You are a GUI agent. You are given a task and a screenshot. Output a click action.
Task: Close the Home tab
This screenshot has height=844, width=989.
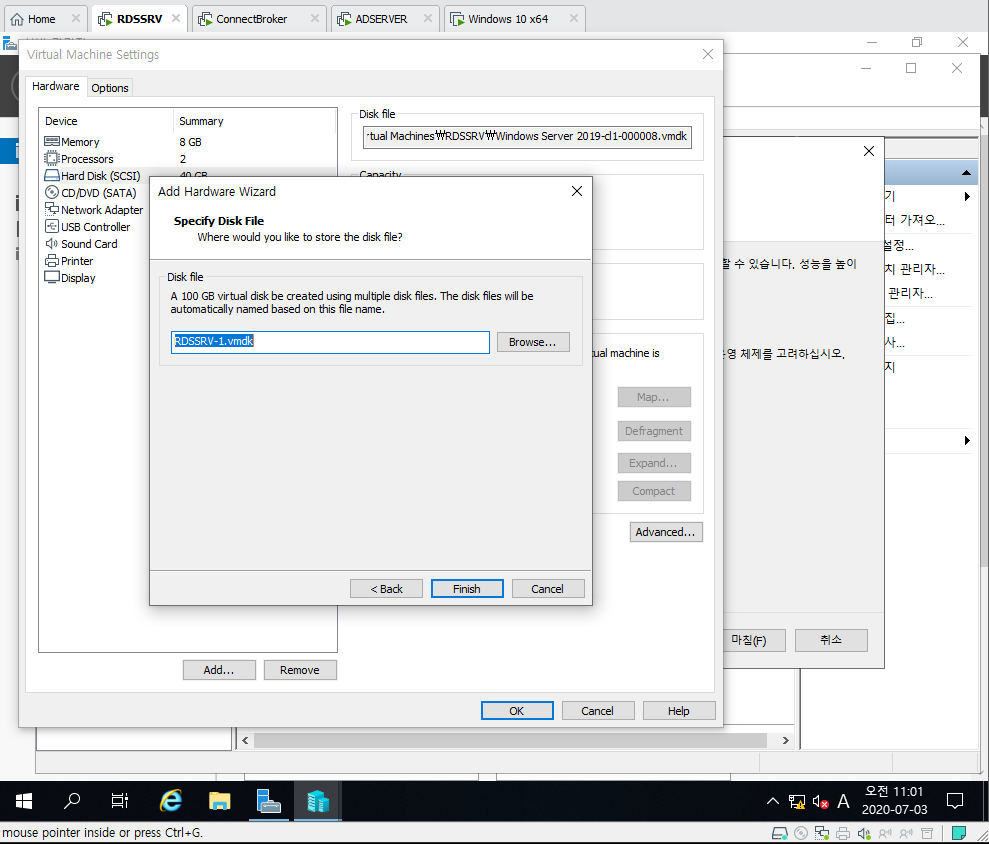tap(76, 18)
